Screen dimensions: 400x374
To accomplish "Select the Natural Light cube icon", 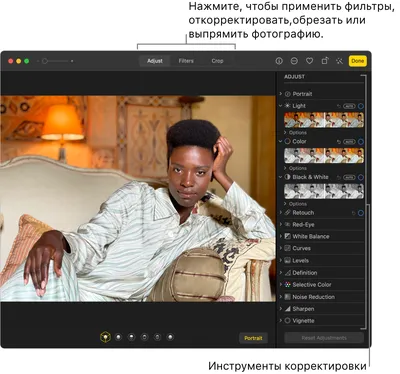I will point(105,337).
